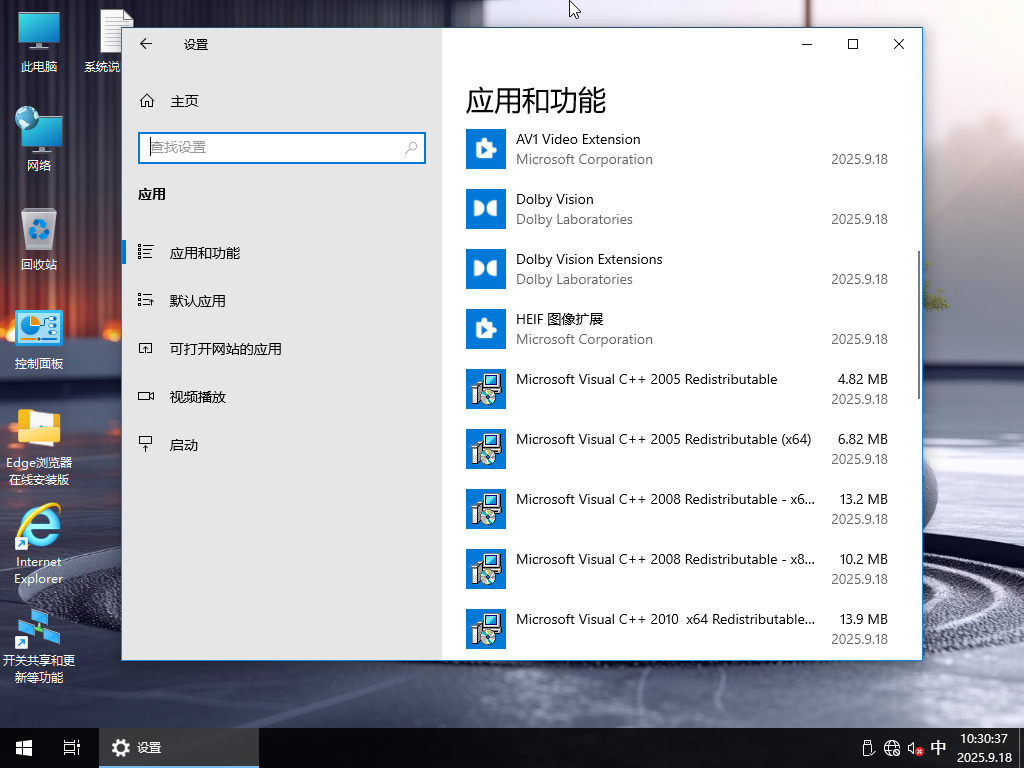Click the 视频播放 camera icon

pyautogui.click(x=146, y=396)
